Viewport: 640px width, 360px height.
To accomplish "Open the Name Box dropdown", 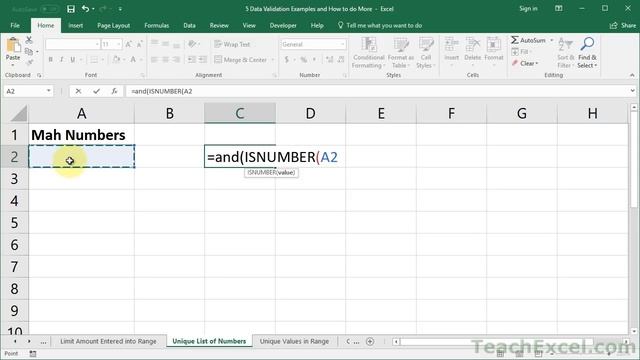I will [49, 91].
